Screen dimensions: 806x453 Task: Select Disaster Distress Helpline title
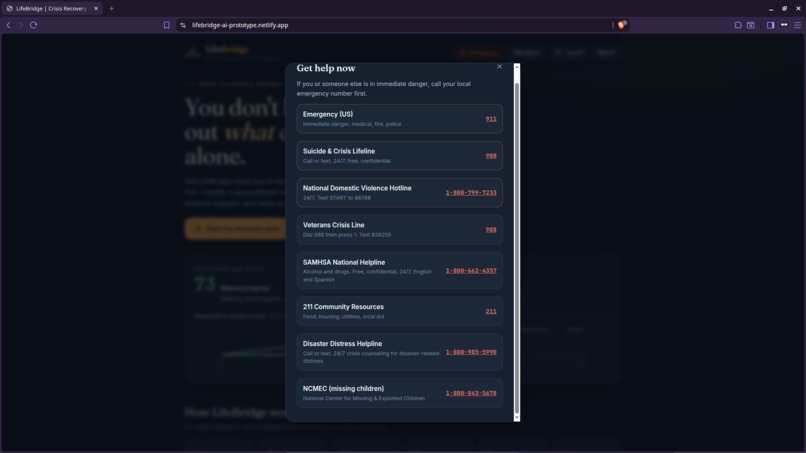(x=342, y=343)
